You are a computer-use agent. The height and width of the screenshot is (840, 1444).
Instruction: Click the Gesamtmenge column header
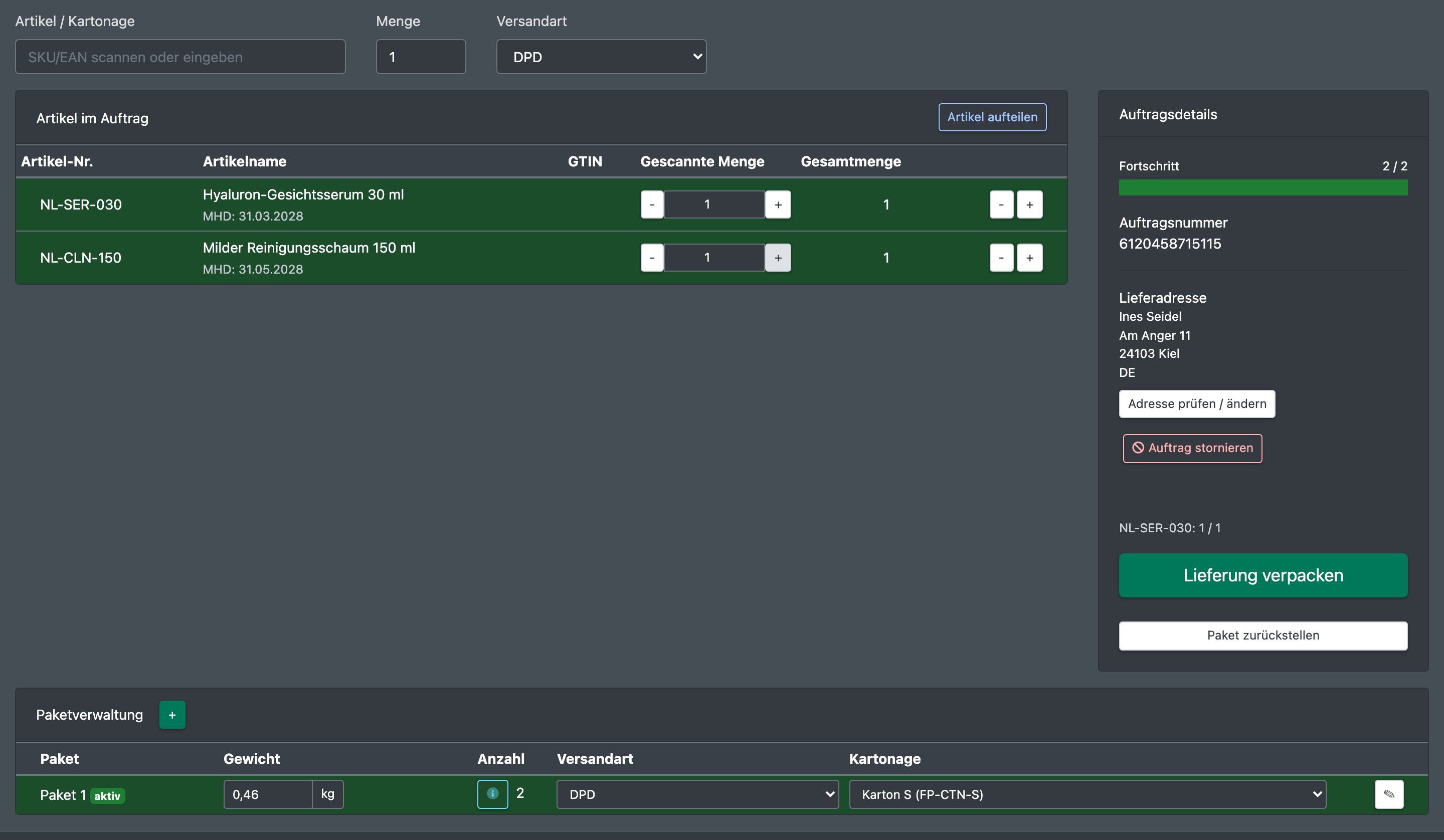coord(851,161)
